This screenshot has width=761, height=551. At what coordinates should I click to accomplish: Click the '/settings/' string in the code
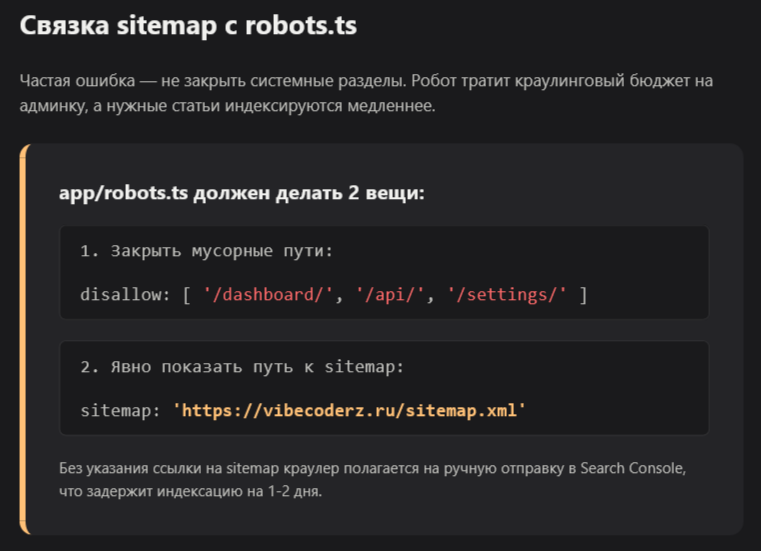click(x=507, y=295)
